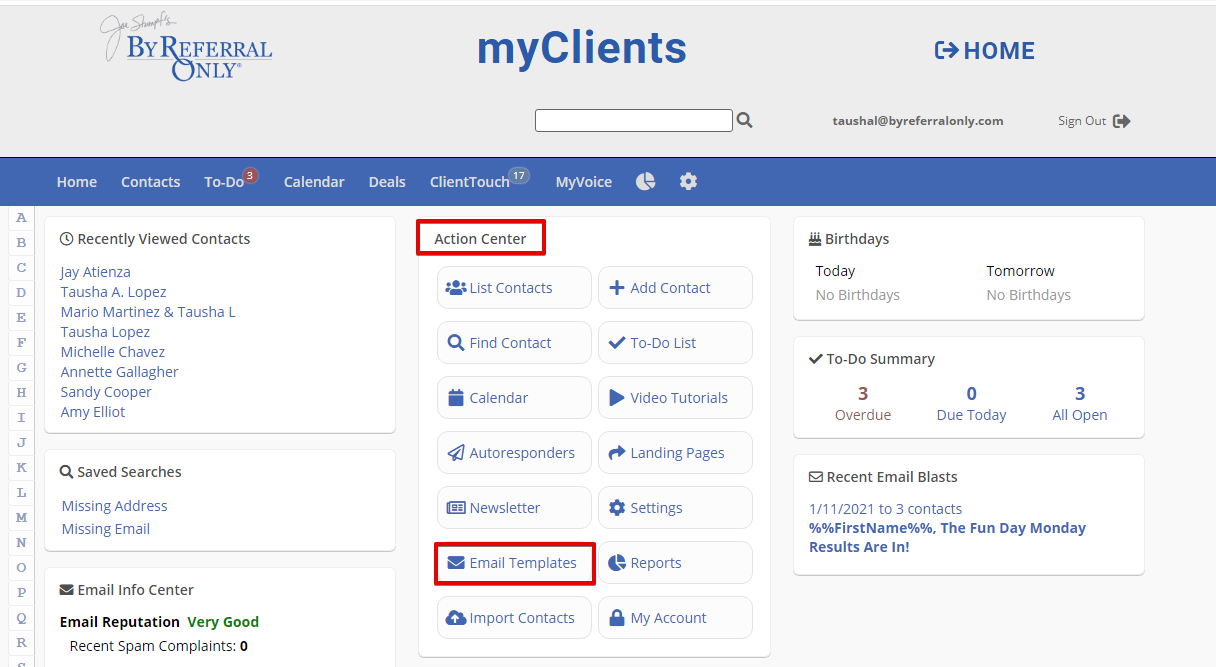Open the Calendar menu in navbar
1216x667 pixels.
point(314,182)
